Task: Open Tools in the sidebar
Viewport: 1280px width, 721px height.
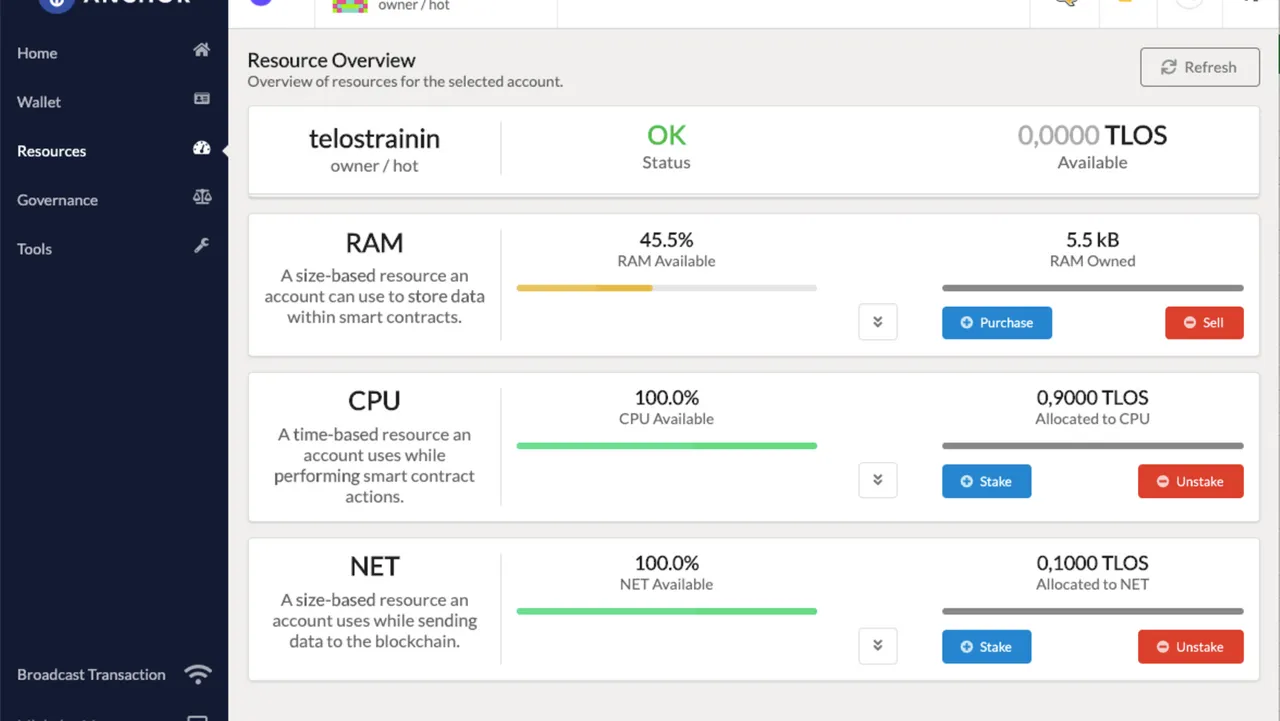Action: coord(114,249)
